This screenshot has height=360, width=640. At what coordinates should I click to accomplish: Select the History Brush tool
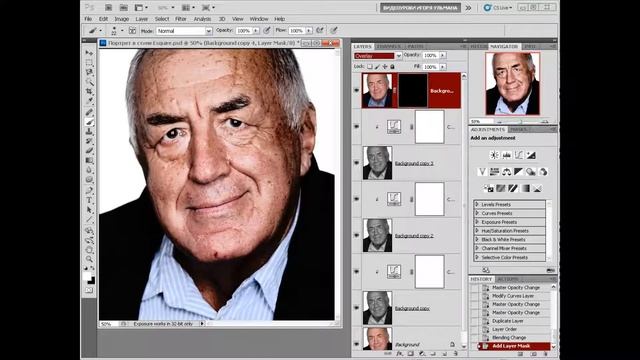(89, 141)
